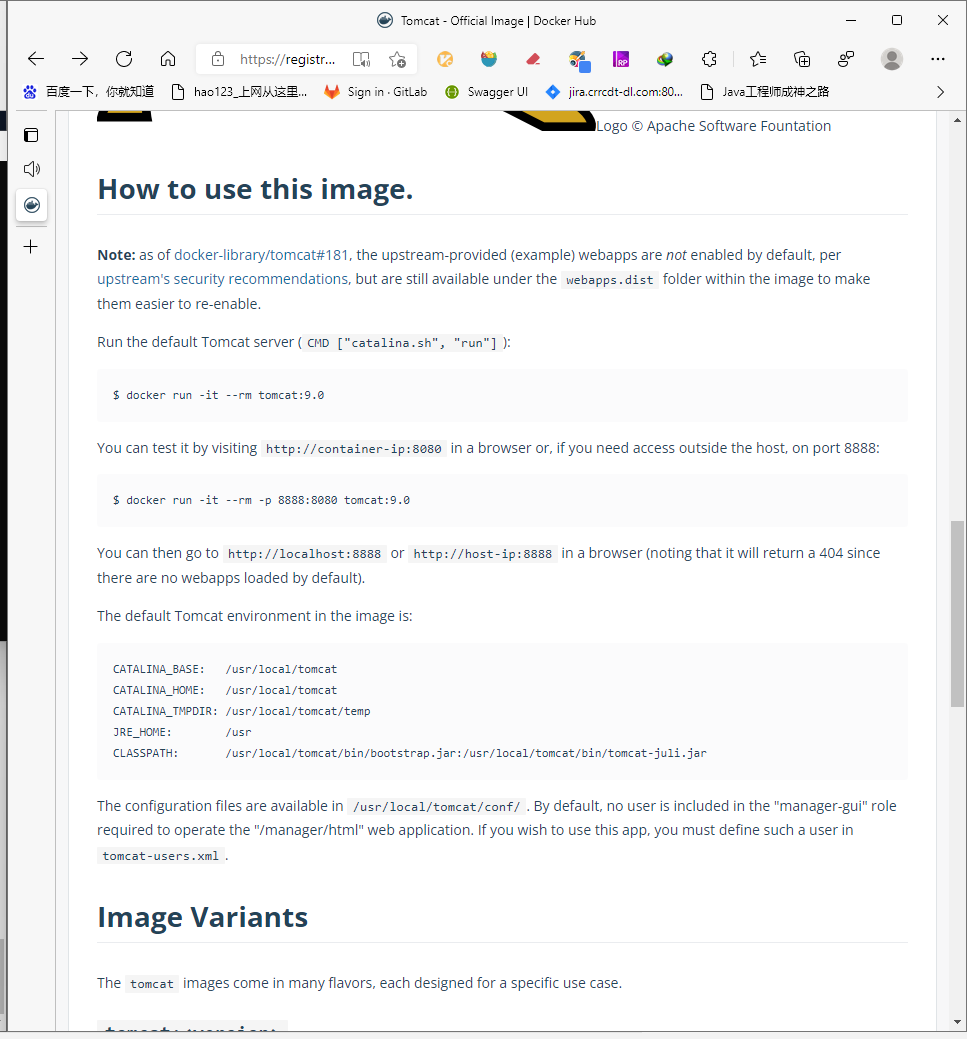Image resolution: width=967 pixels, height=1039 pixels.
Task: Open the Extensions puzzle piece menu
Action: click(709, 60)
